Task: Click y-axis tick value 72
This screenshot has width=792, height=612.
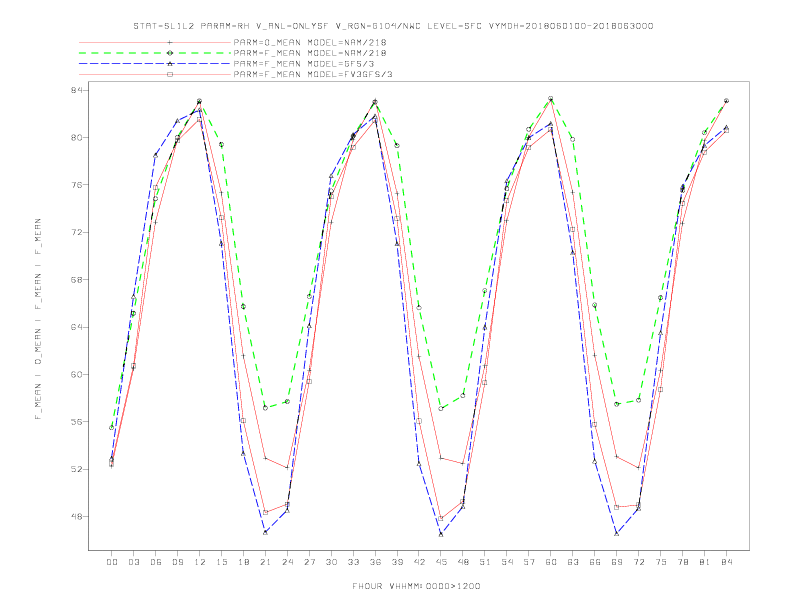Action: point(77,232)
